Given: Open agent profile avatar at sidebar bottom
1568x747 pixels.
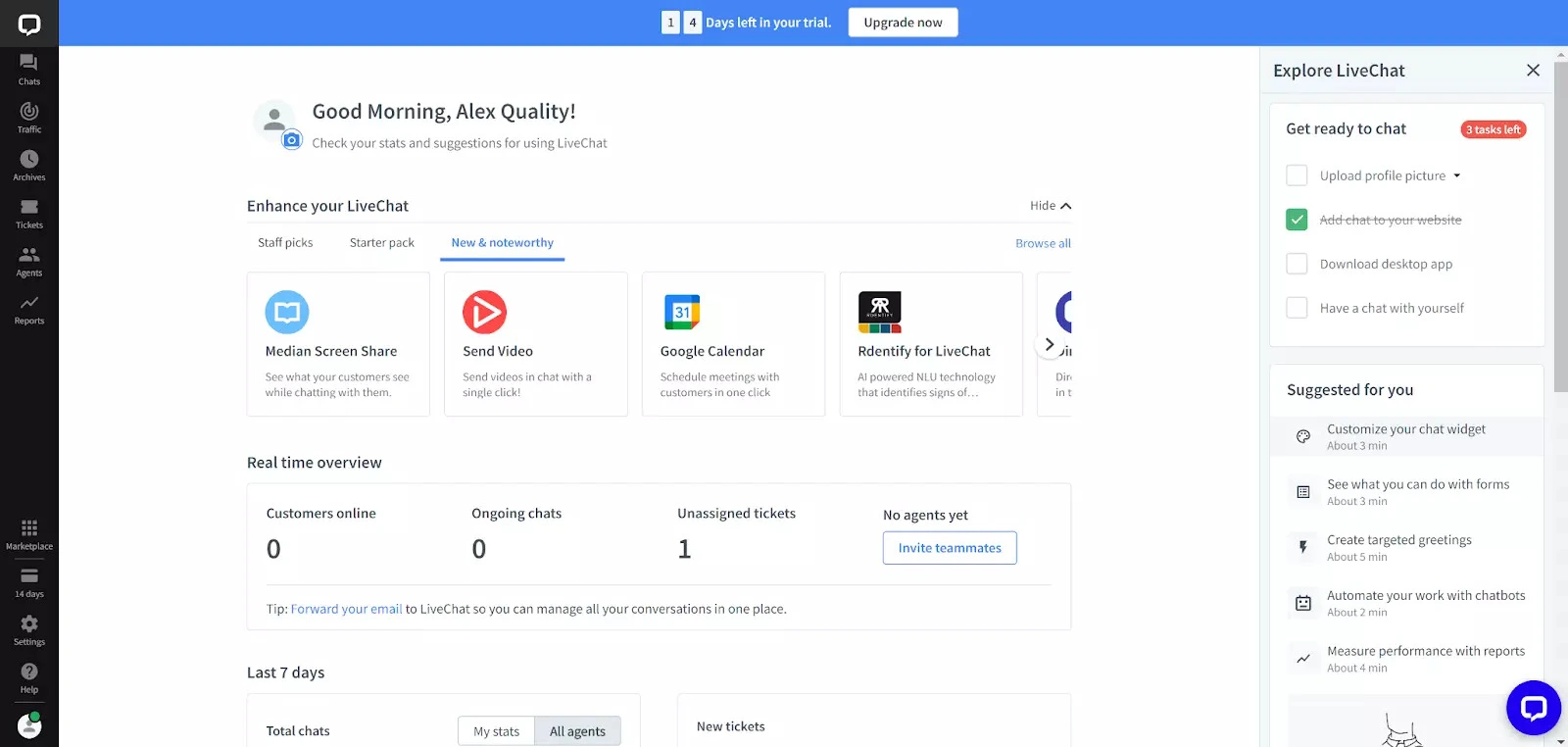Looking at the screenshot, I should click(x=29, y=725).
